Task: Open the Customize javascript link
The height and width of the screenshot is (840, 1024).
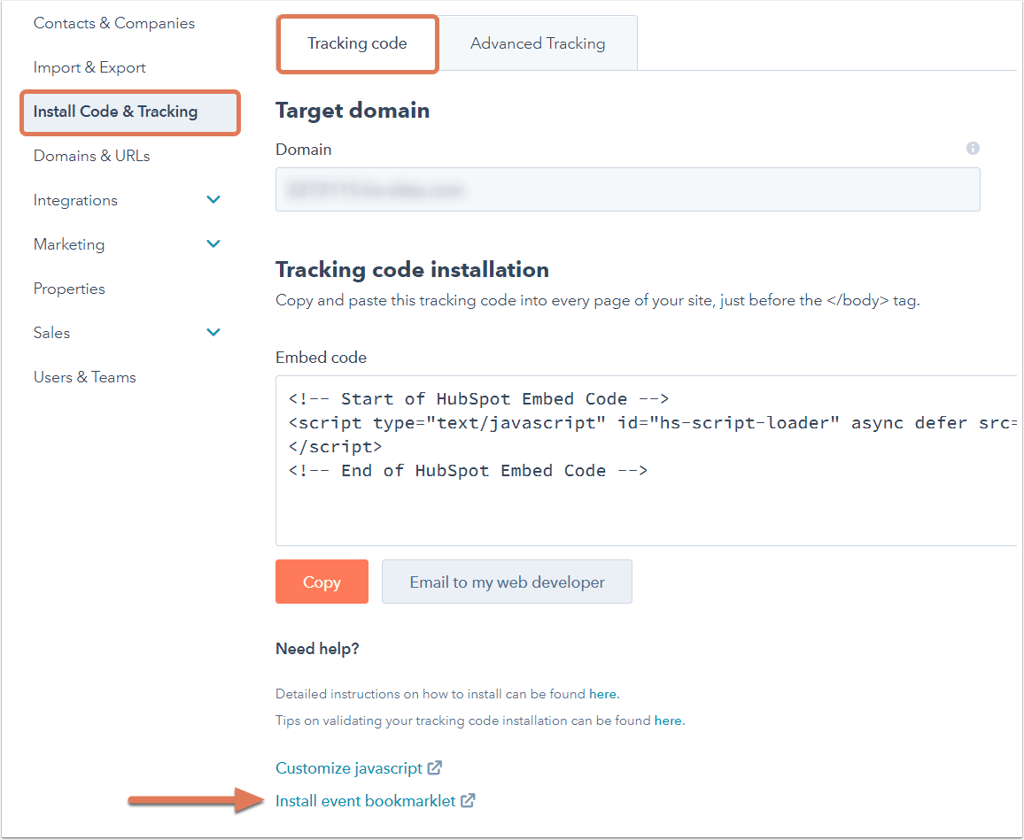Action: (349, 768)
